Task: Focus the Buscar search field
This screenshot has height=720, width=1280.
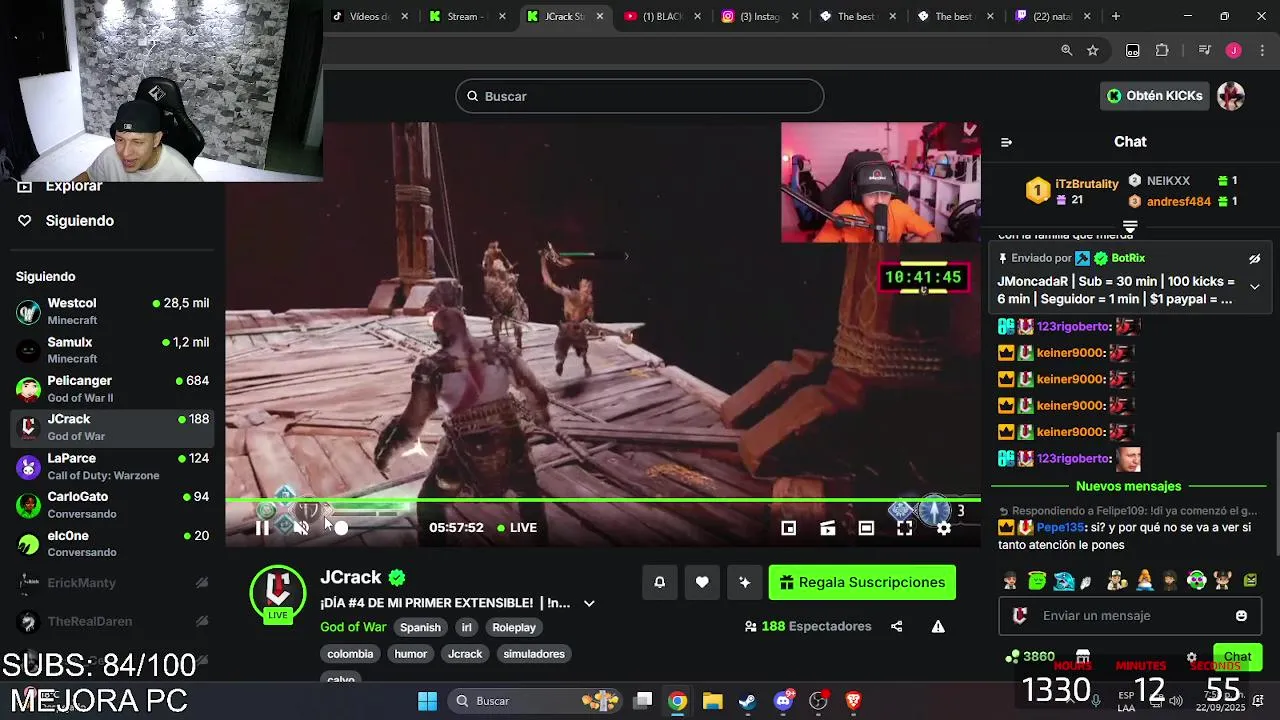Action: [640, 96]
